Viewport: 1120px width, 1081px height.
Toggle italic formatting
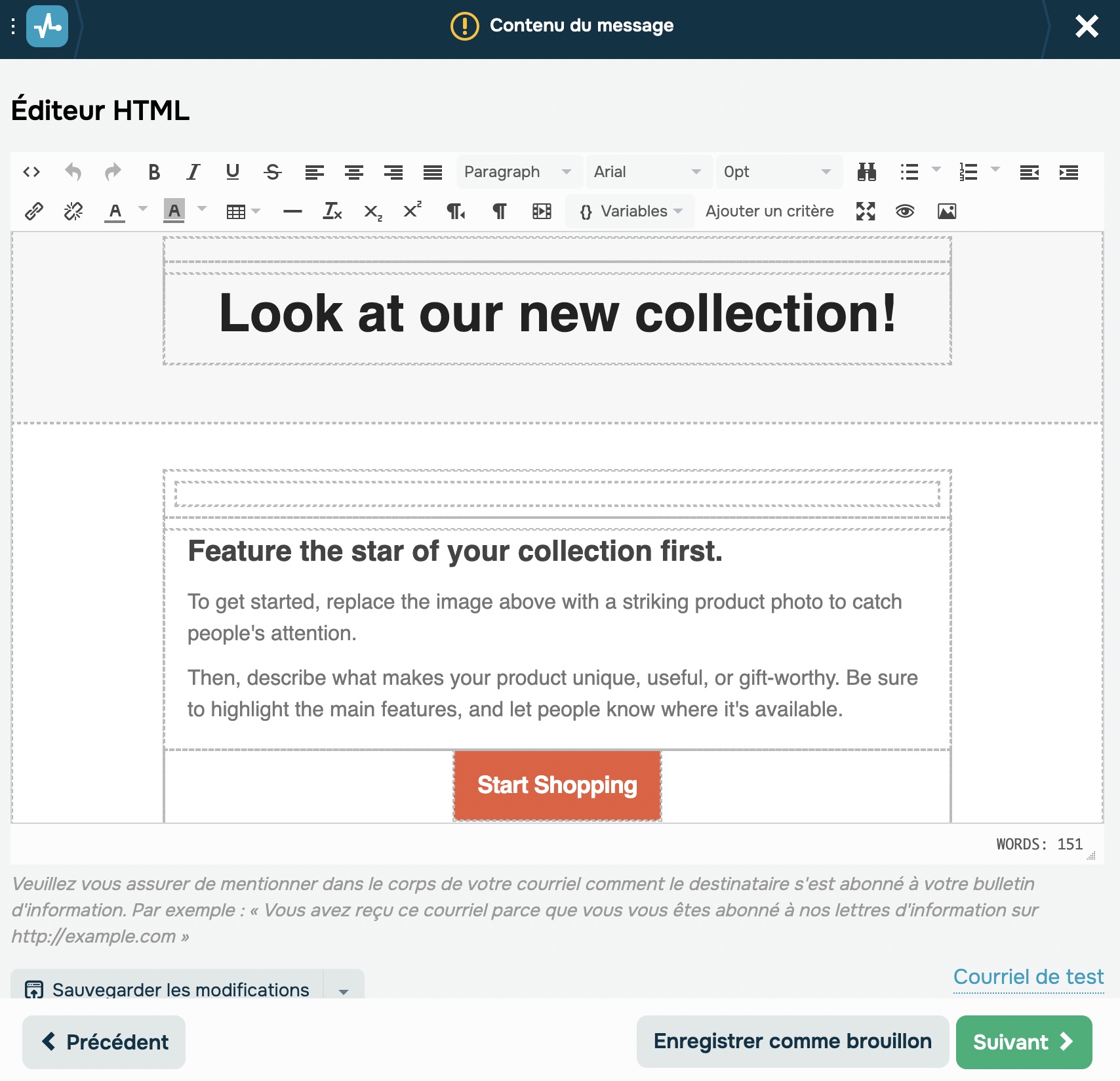[193, 172]
